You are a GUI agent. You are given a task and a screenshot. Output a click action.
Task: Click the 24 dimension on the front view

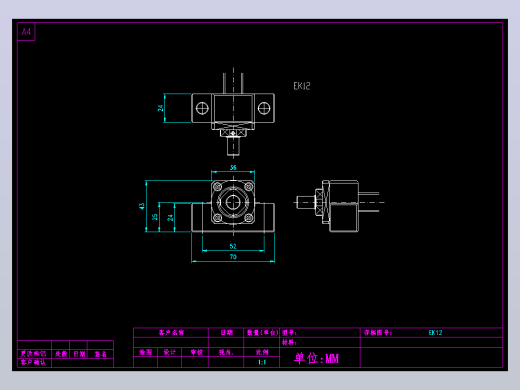pyautogui.click(x=170, y=218)
